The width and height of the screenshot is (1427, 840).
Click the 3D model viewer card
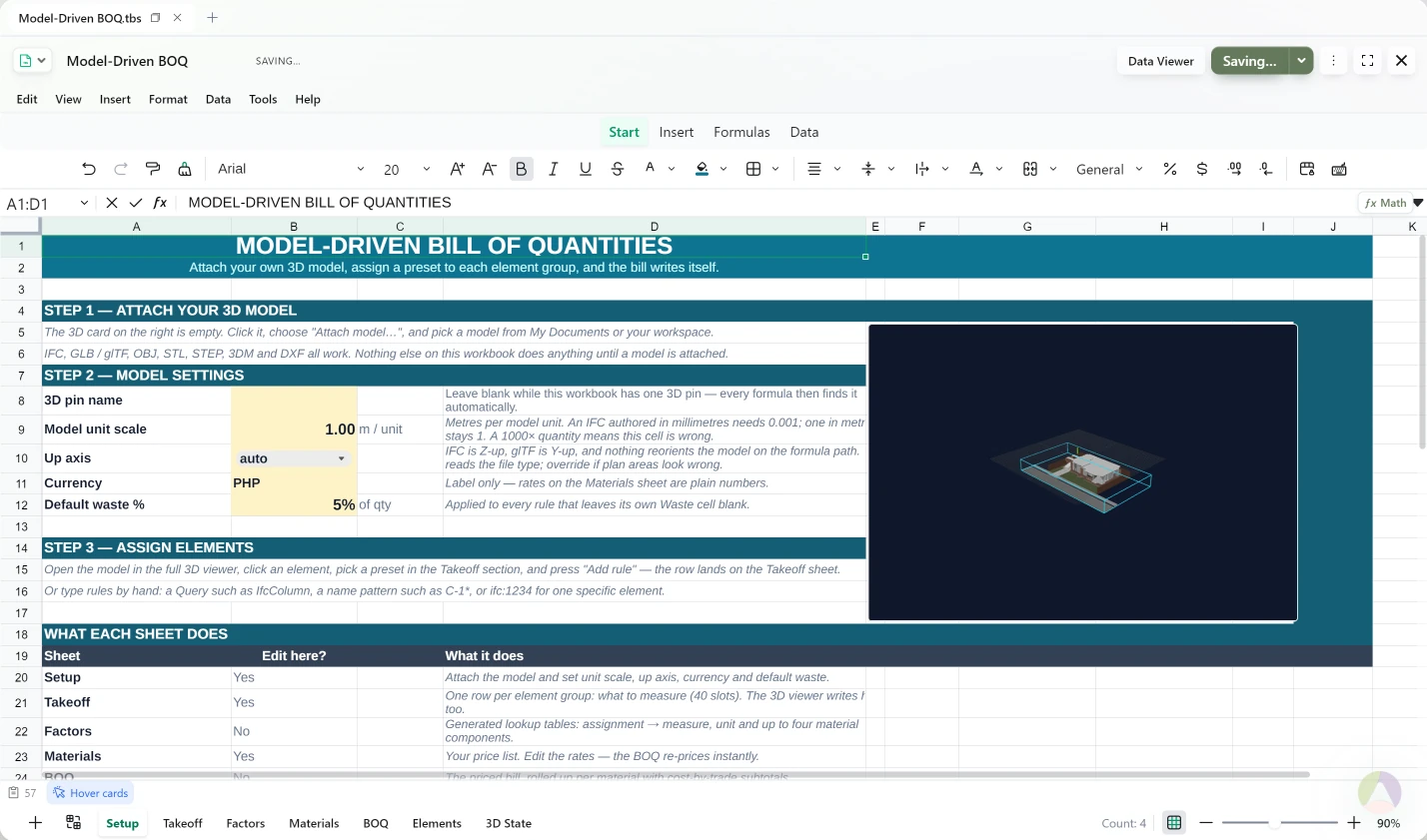click(x=1083, y=472)
